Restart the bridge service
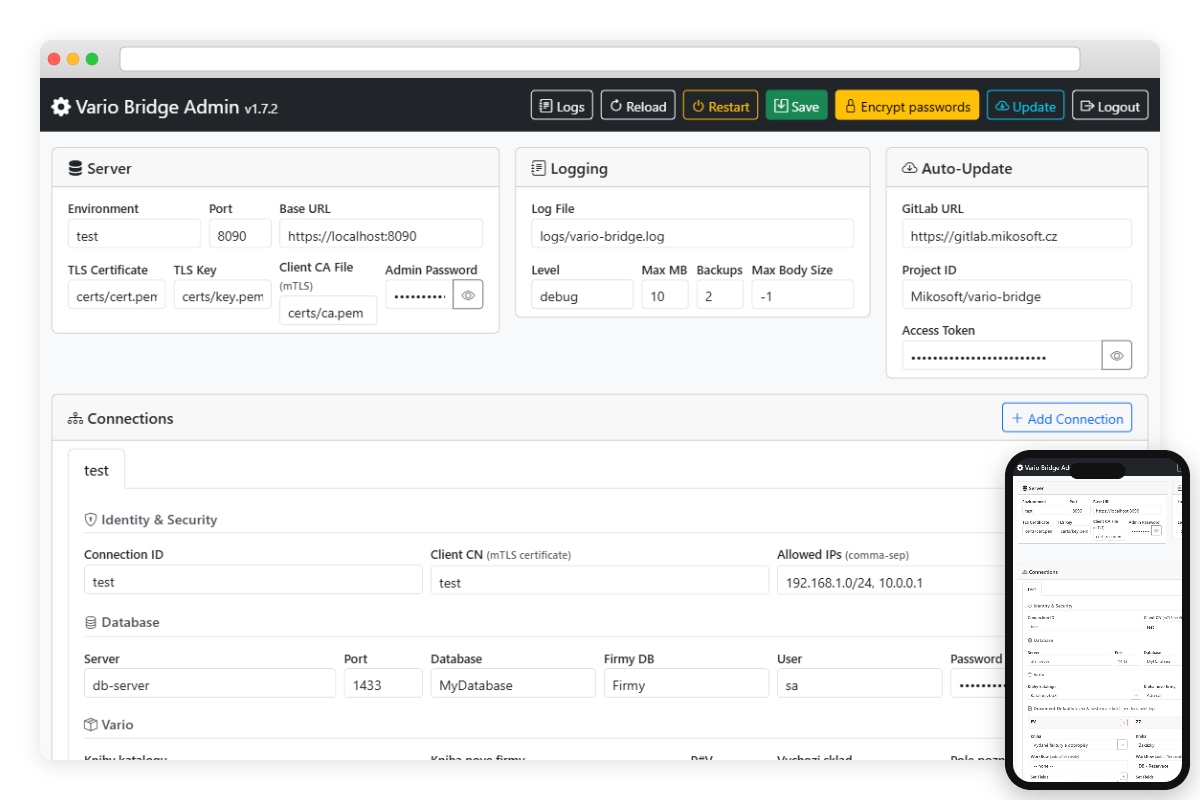 pyautogui.click(x=720, y=106)
